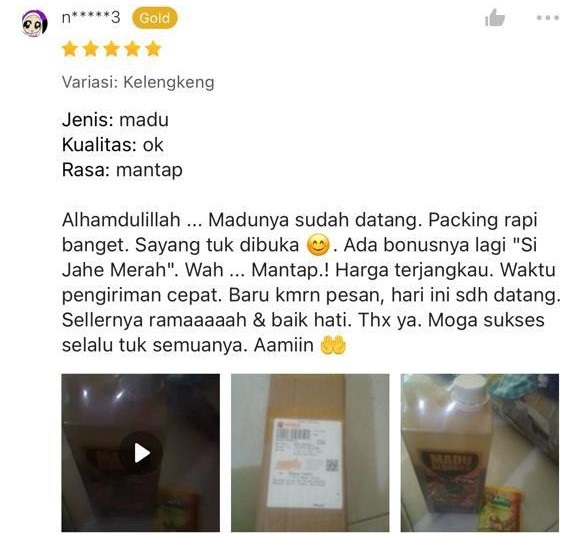The width and height of the screenshot is (576, 537).
Task: Click the raised hands emoji after Aamiin
Action: 333,345
